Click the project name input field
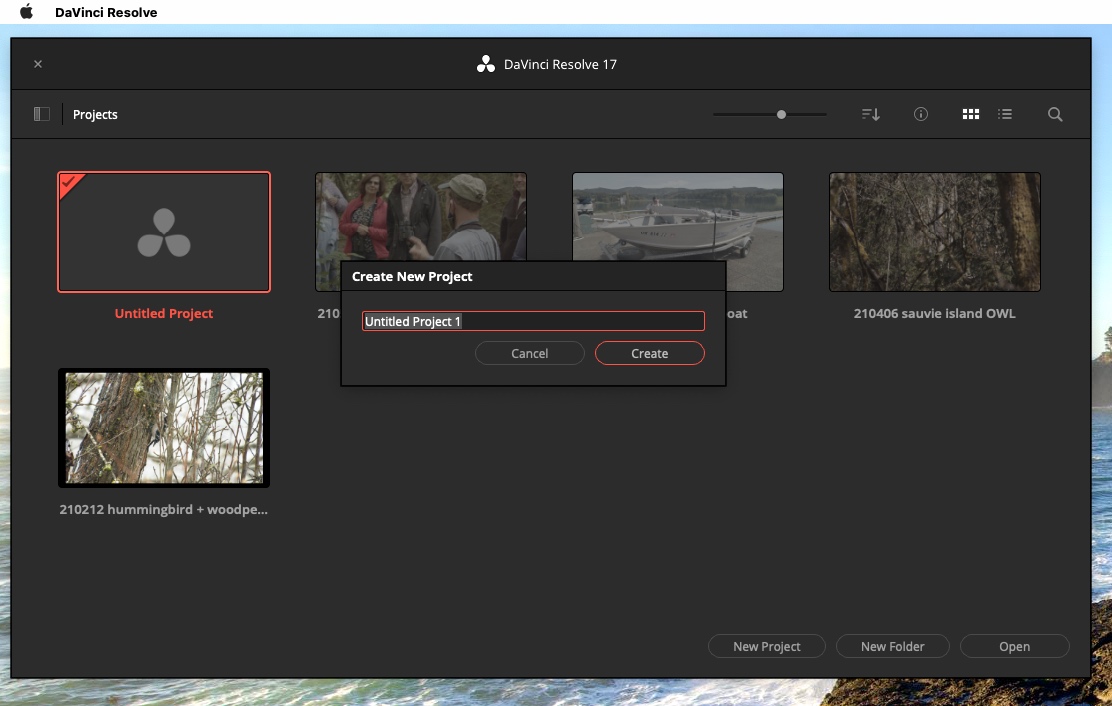The image size is (1112, 706). pos(533,321)
